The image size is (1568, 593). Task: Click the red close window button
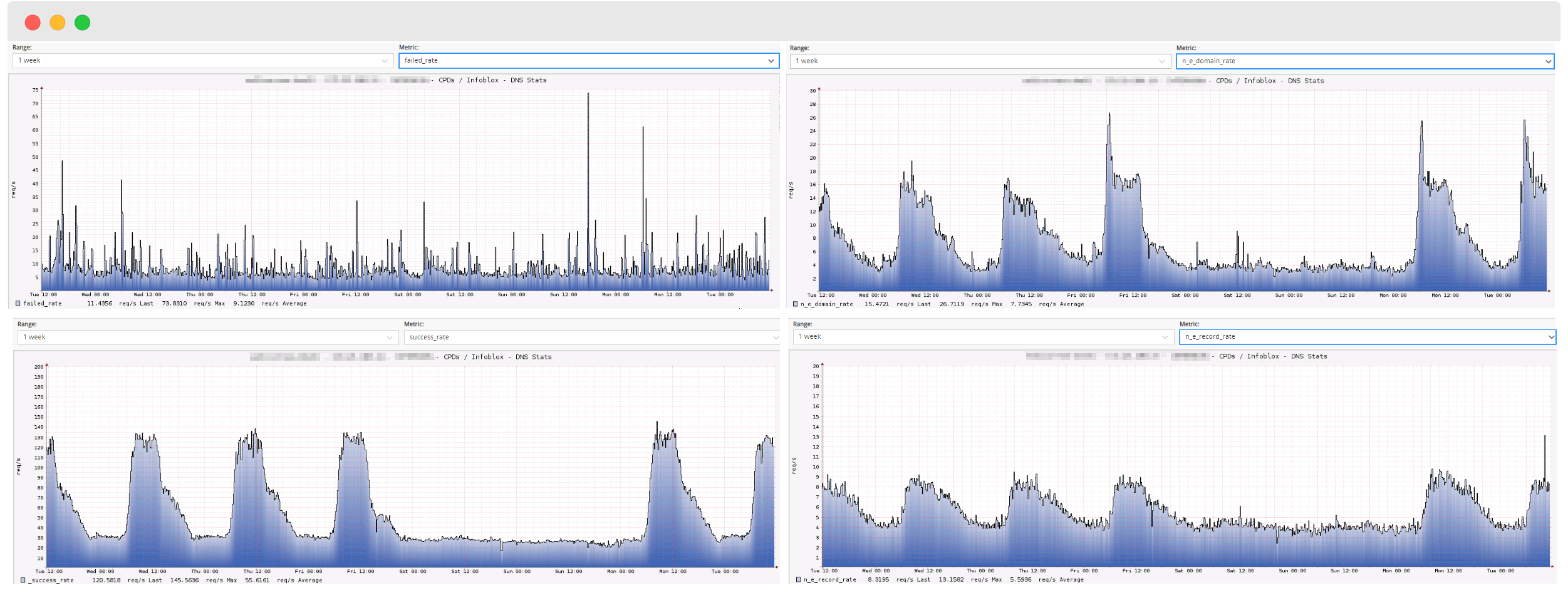(33, 23)
